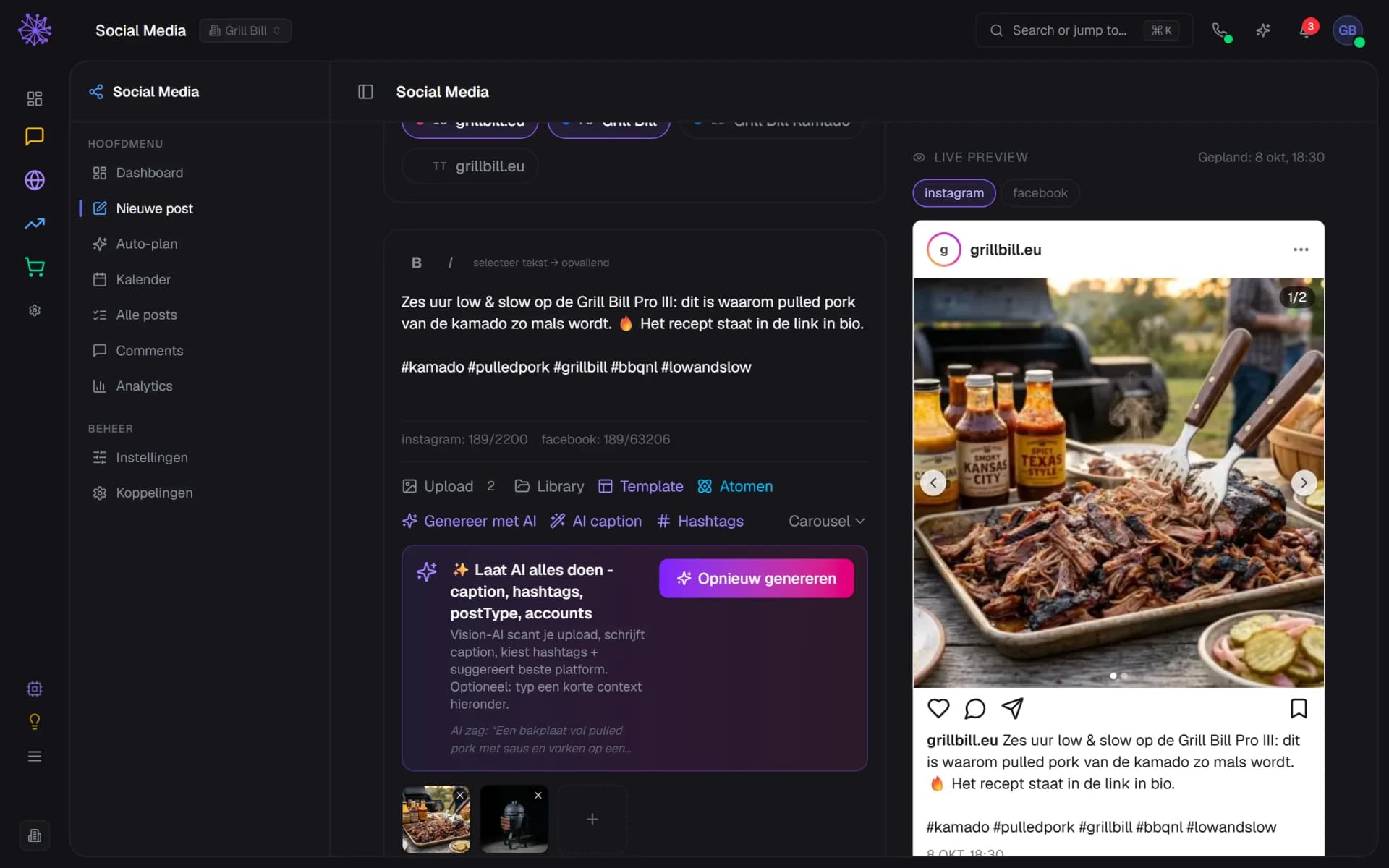Bookmark the post in preview

click(x=1299, y=708)
